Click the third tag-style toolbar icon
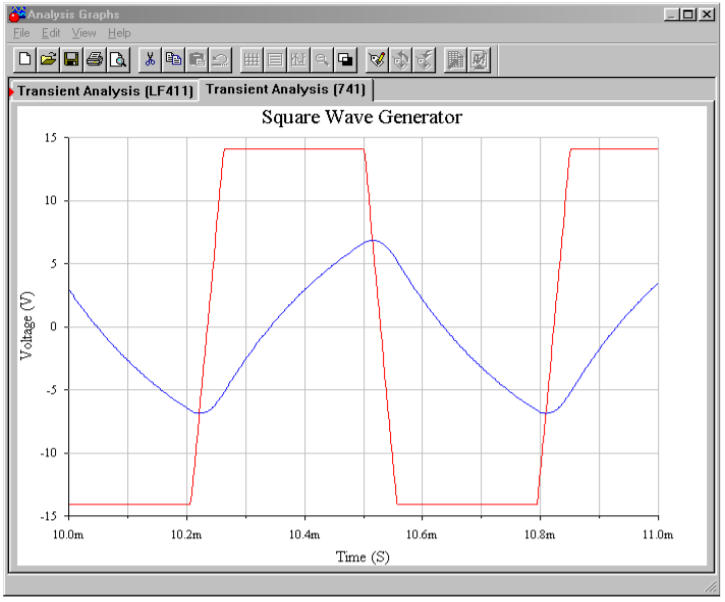 pos(424,60)
